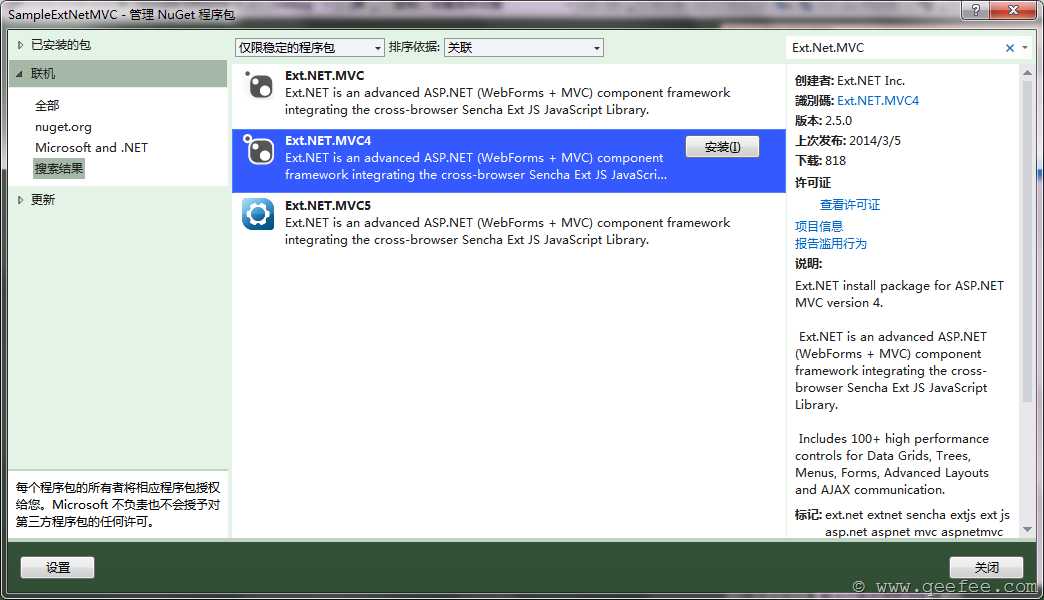Select the Ext.NET.MVC4 package icon
This screenshot has height=600, width=1044.
258,150
